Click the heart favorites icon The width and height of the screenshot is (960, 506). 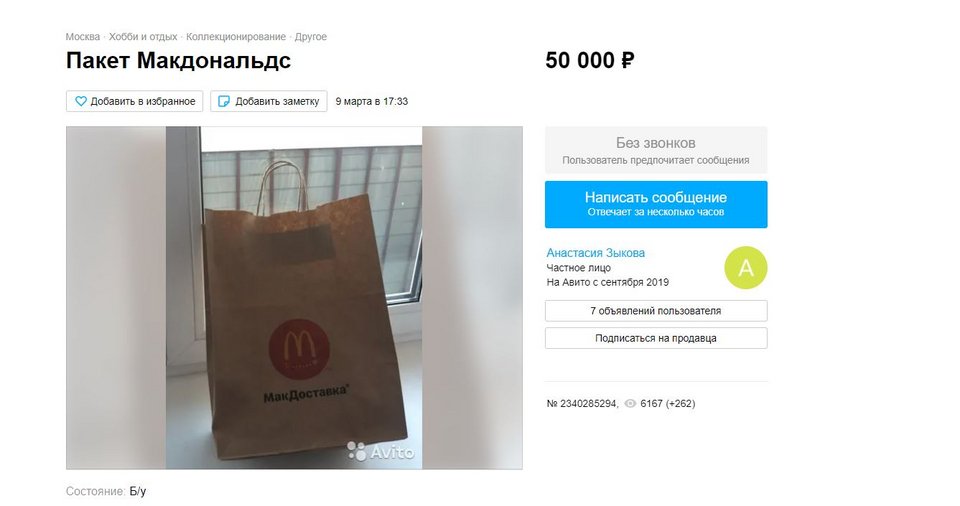pyautogui.click(x=80, y=101)
